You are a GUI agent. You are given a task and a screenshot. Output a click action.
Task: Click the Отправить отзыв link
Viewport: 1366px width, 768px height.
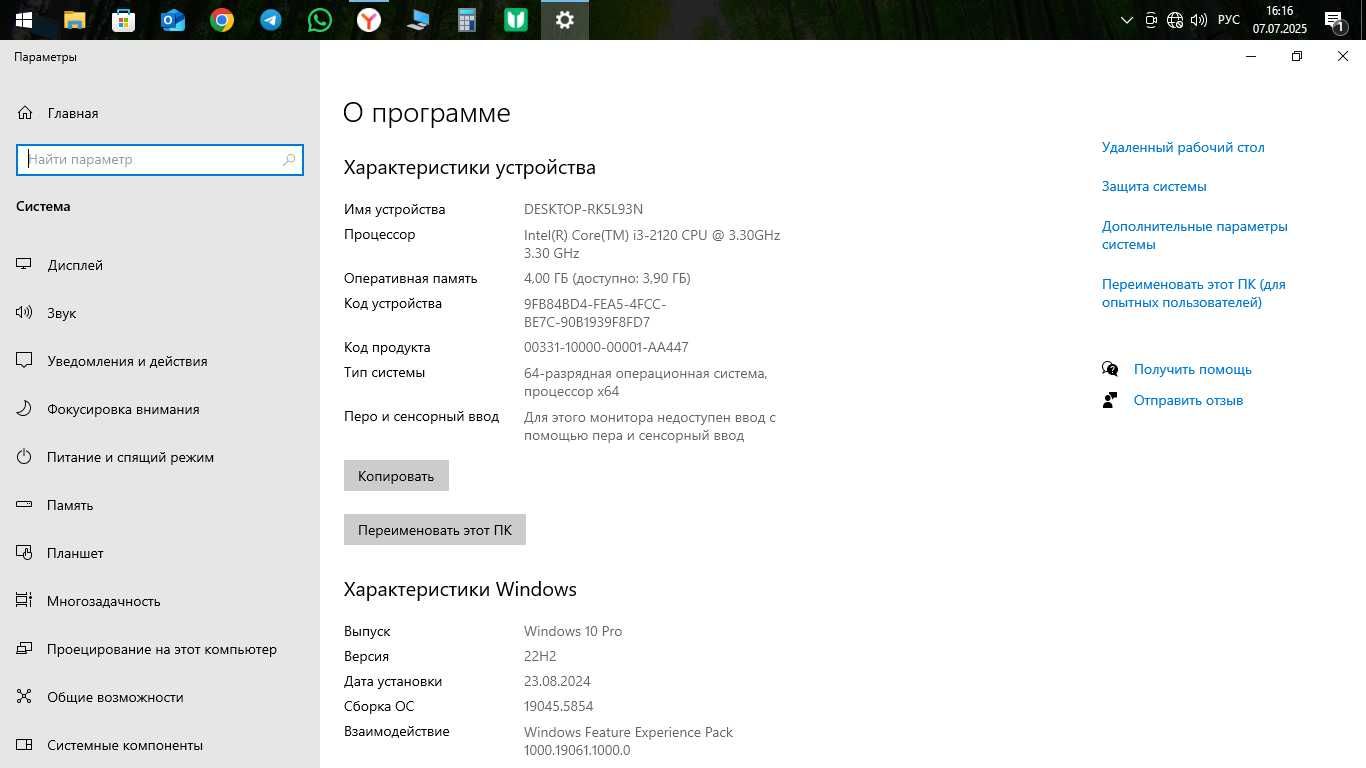pyautogui.click(x=1188, y=400)
